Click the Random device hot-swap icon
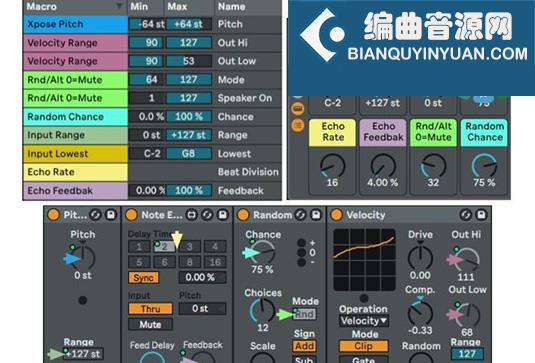The width and height of the screenshot is (535, 363). click(301, 215)
